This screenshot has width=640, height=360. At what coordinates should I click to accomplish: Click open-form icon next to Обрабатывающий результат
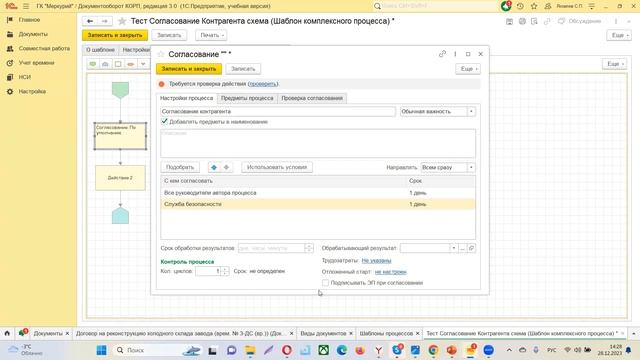coord(471,248)
